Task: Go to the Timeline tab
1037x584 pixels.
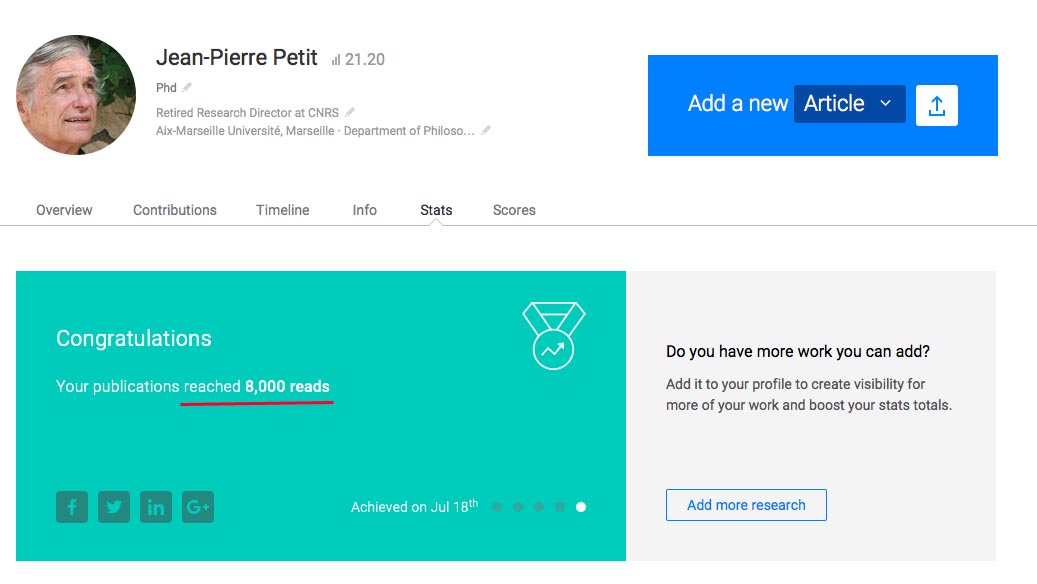Action: 282,210
